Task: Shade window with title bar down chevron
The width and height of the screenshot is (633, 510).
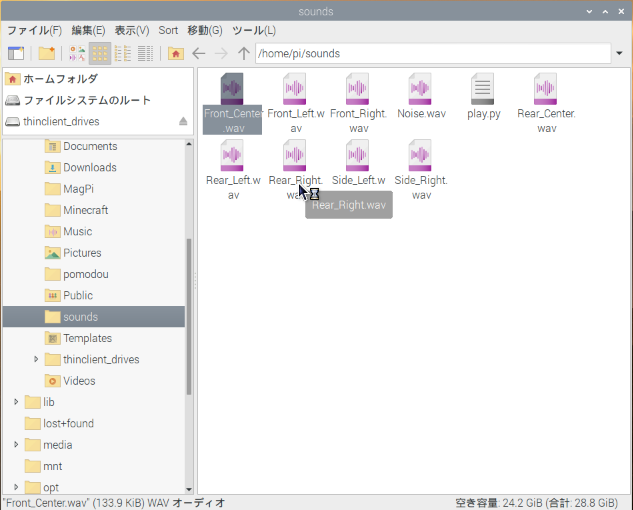Action: (x=589, y=11)
